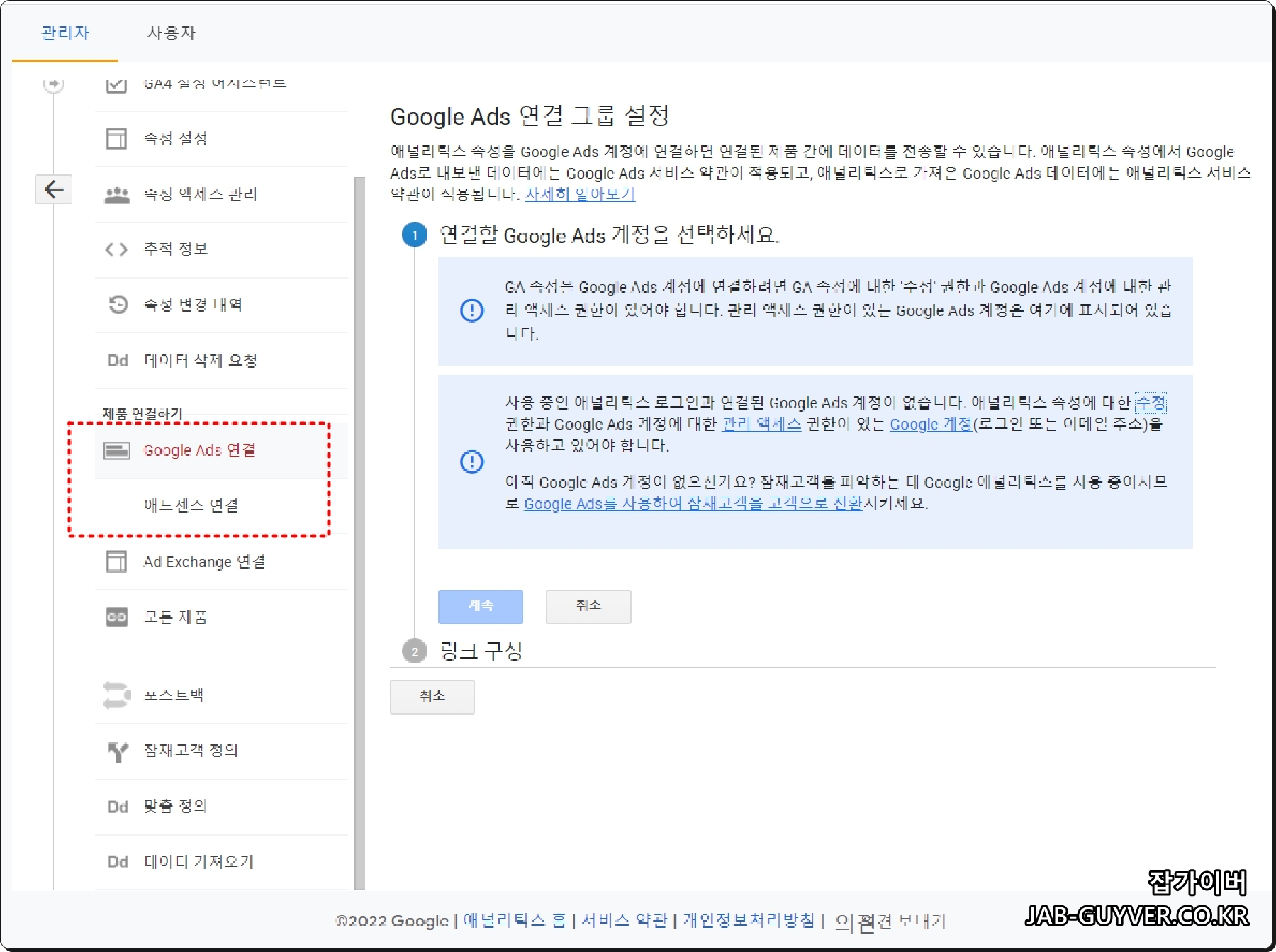
Task: Click the Dd icon beside 데이터 삭제 요청
Action: tap(118, 361)
